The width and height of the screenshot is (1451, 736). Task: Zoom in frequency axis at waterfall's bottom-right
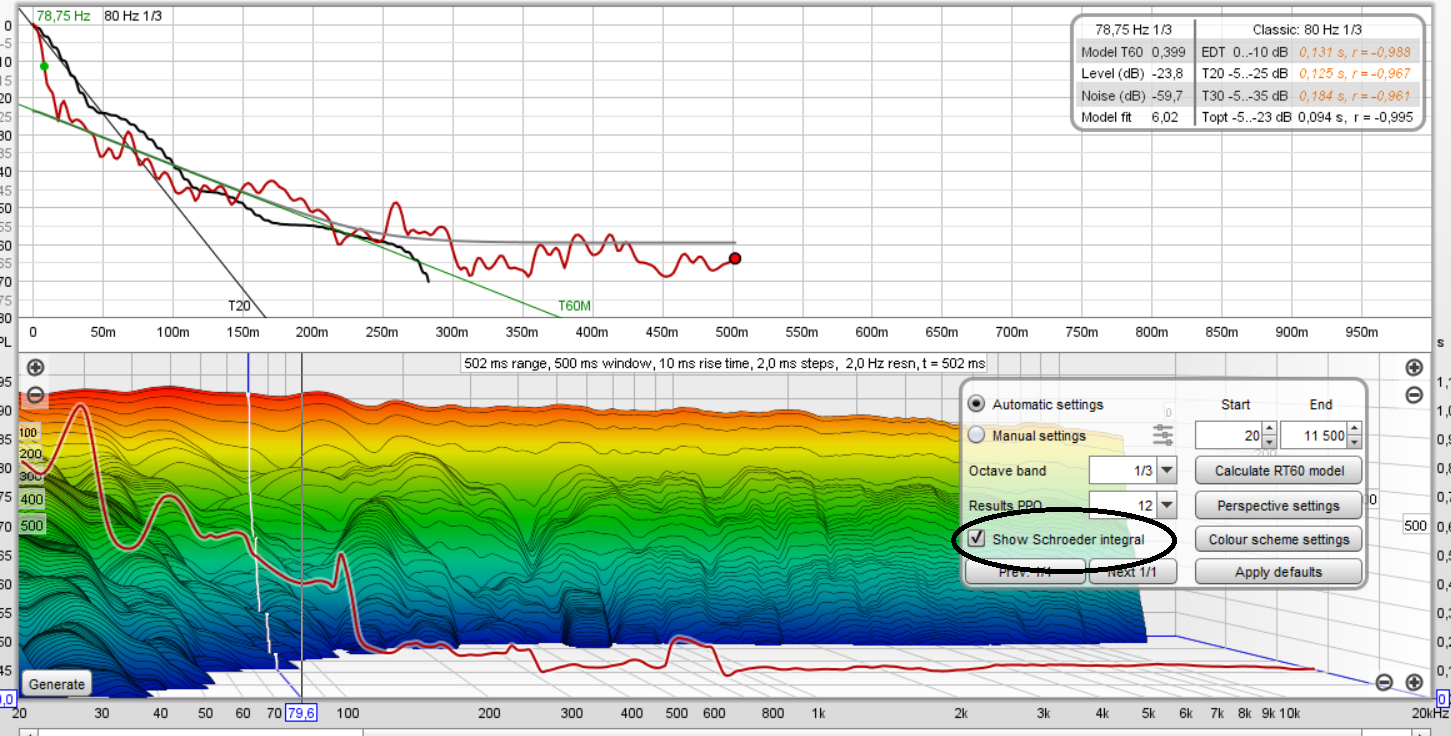click(1414, 683)
